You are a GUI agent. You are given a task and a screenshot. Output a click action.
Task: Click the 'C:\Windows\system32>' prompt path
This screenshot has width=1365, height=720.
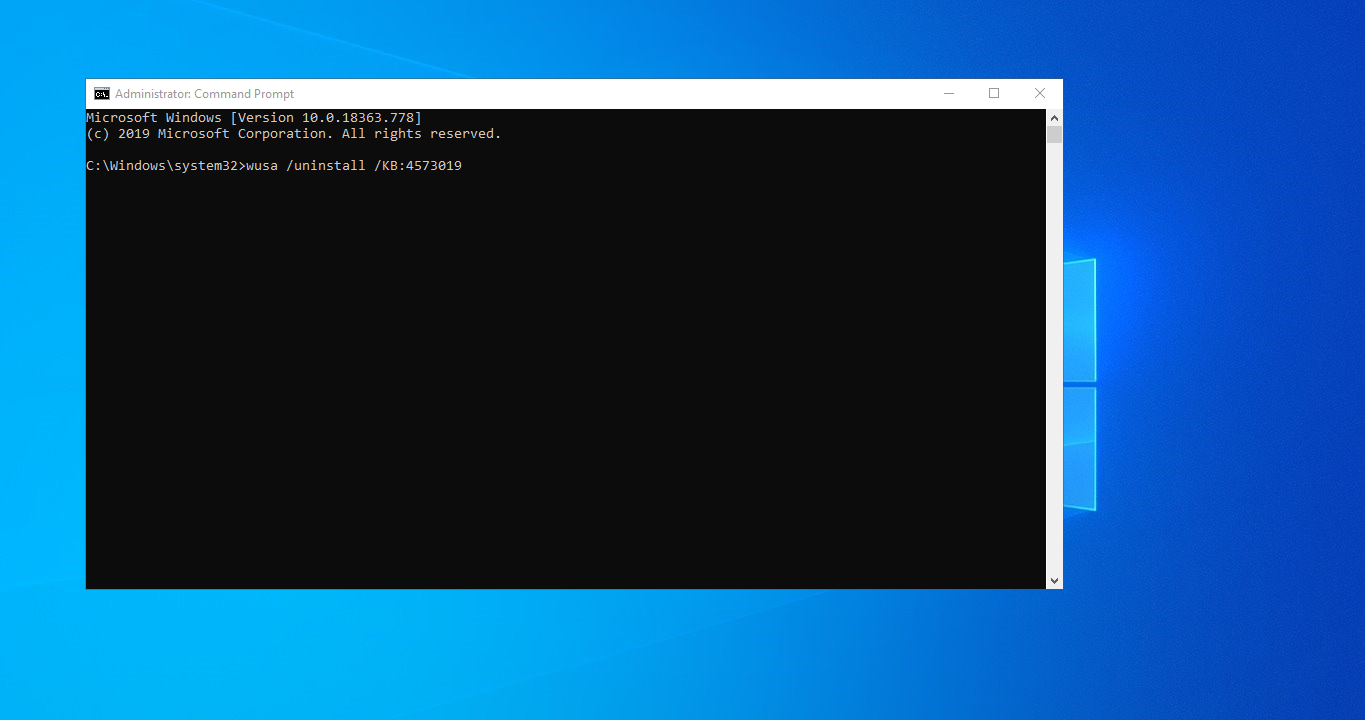click(166, 166)
